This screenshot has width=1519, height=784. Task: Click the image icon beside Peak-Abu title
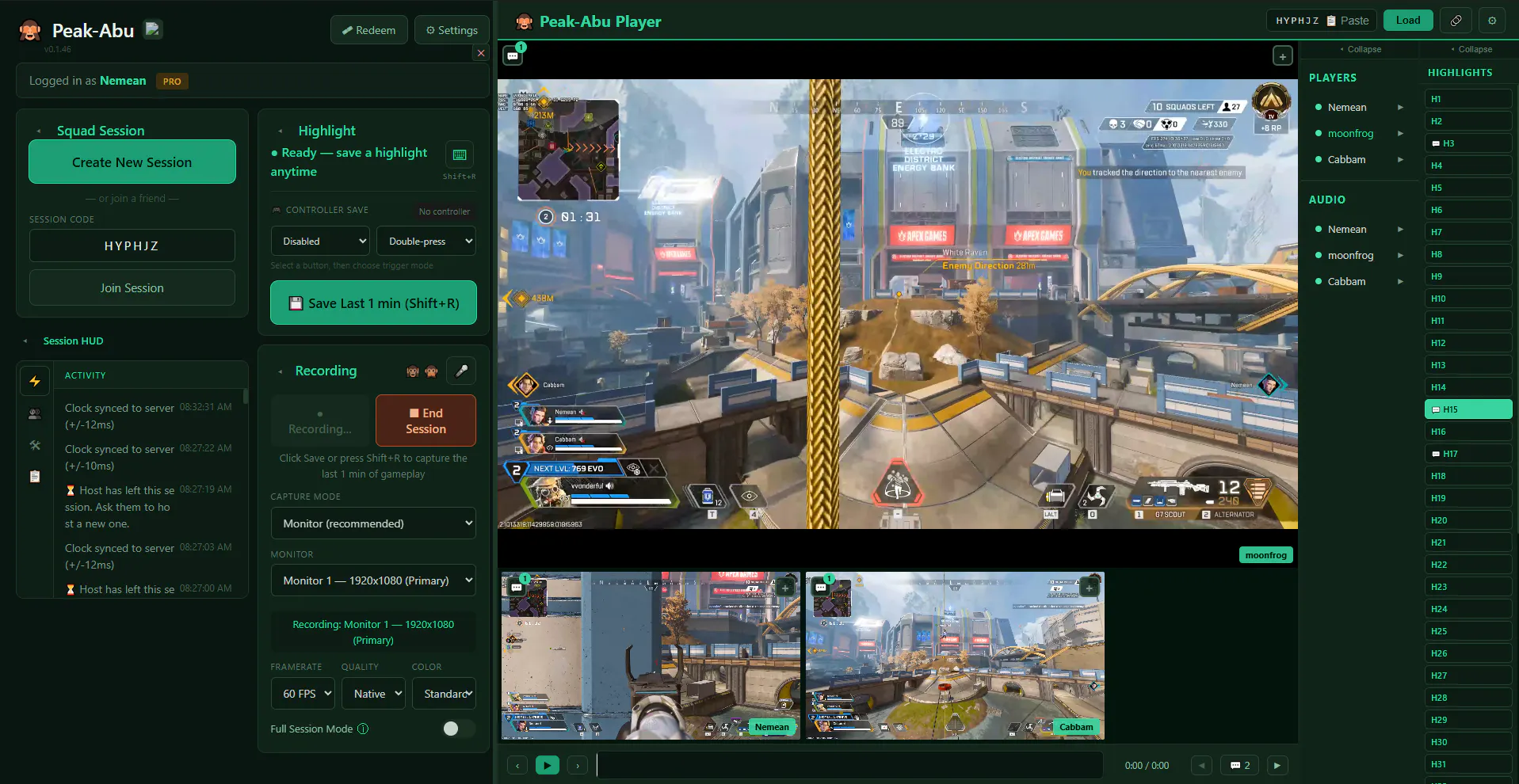pyautogui.click(x=154, y=29)
